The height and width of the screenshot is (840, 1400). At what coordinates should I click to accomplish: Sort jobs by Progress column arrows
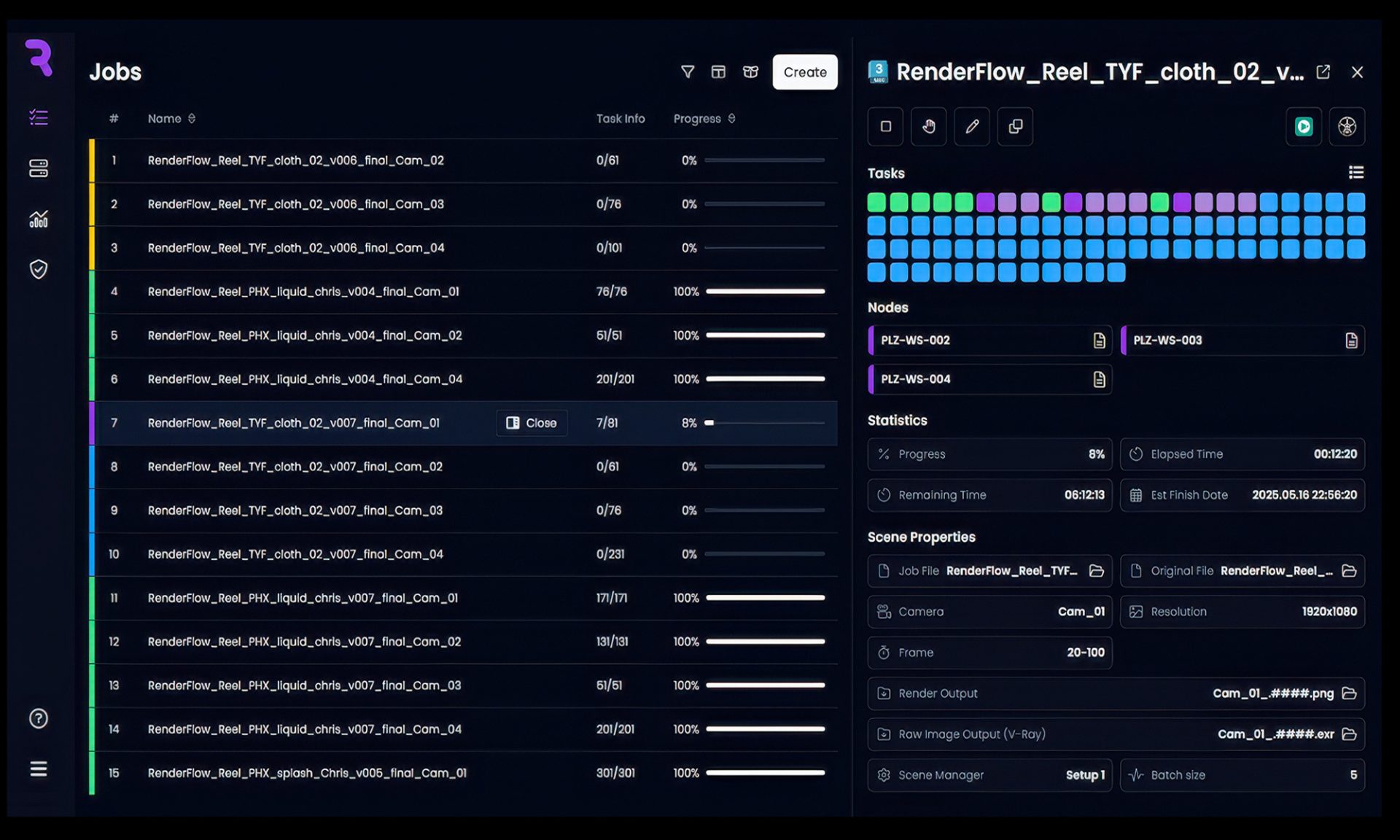tap(731, 118)
